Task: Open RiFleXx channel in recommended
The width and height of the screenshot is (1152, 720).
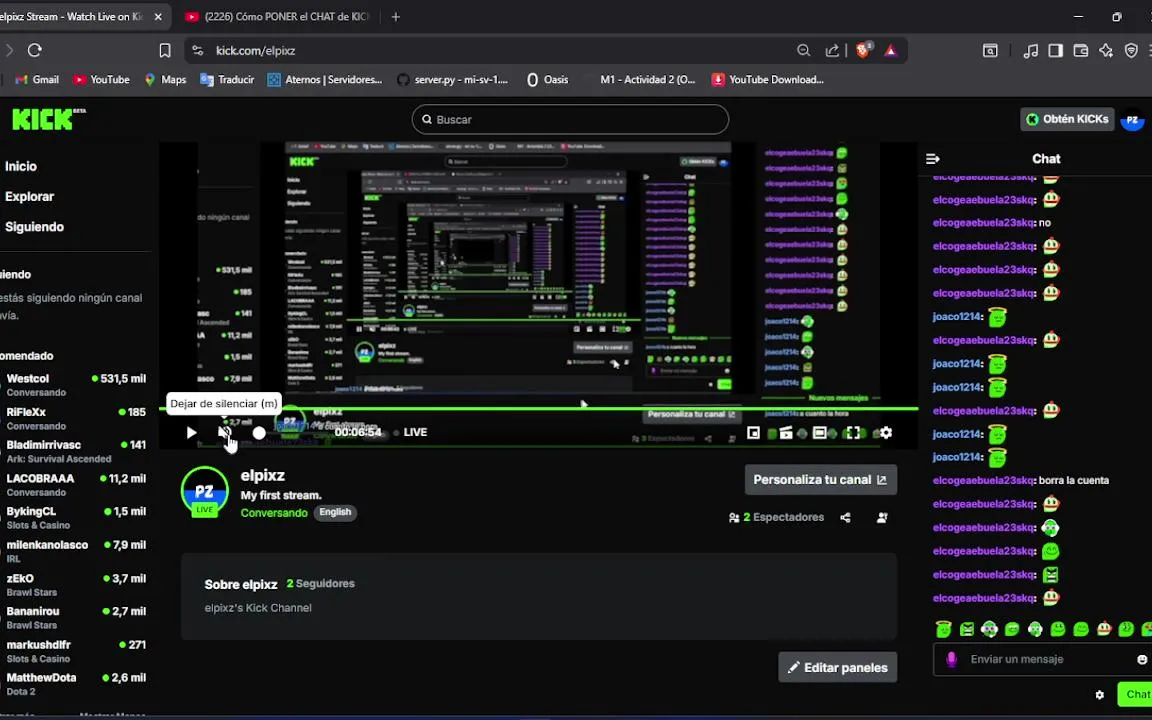Action: [x=75, y=418]
